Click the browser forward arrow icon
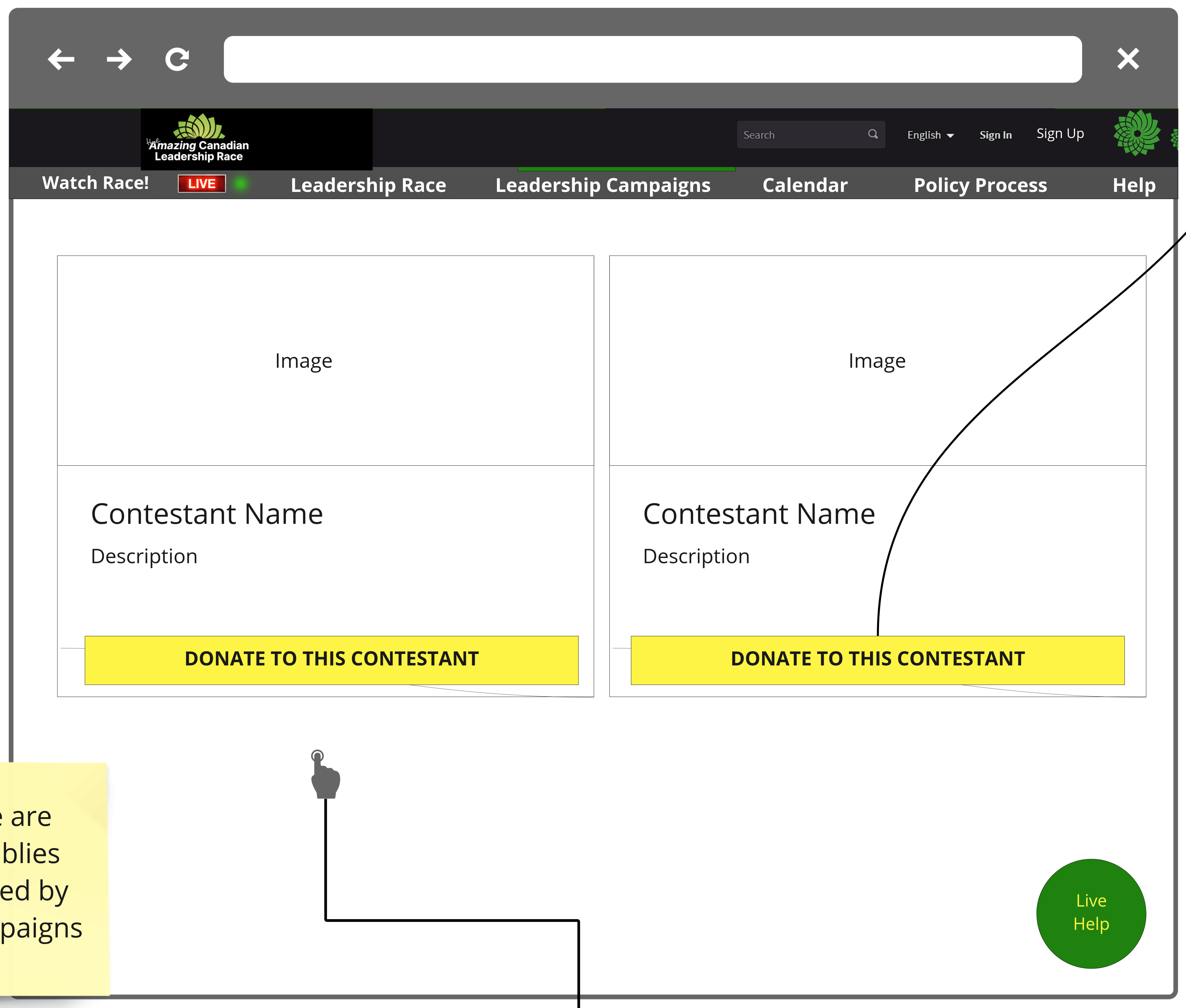The image size is (1186, 1008). tap(119, 59)
